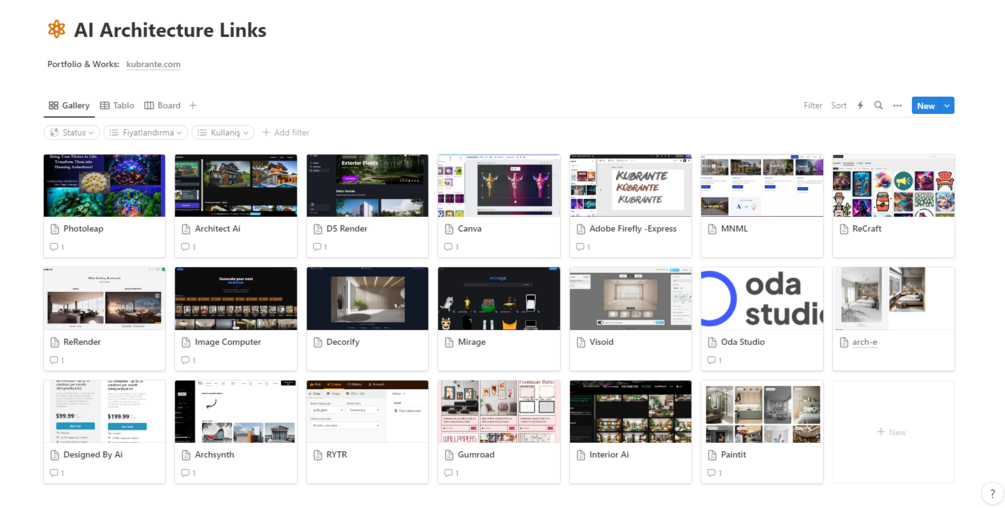Open the arch-e card title
1005x508 pixels.
pos(865,342)
